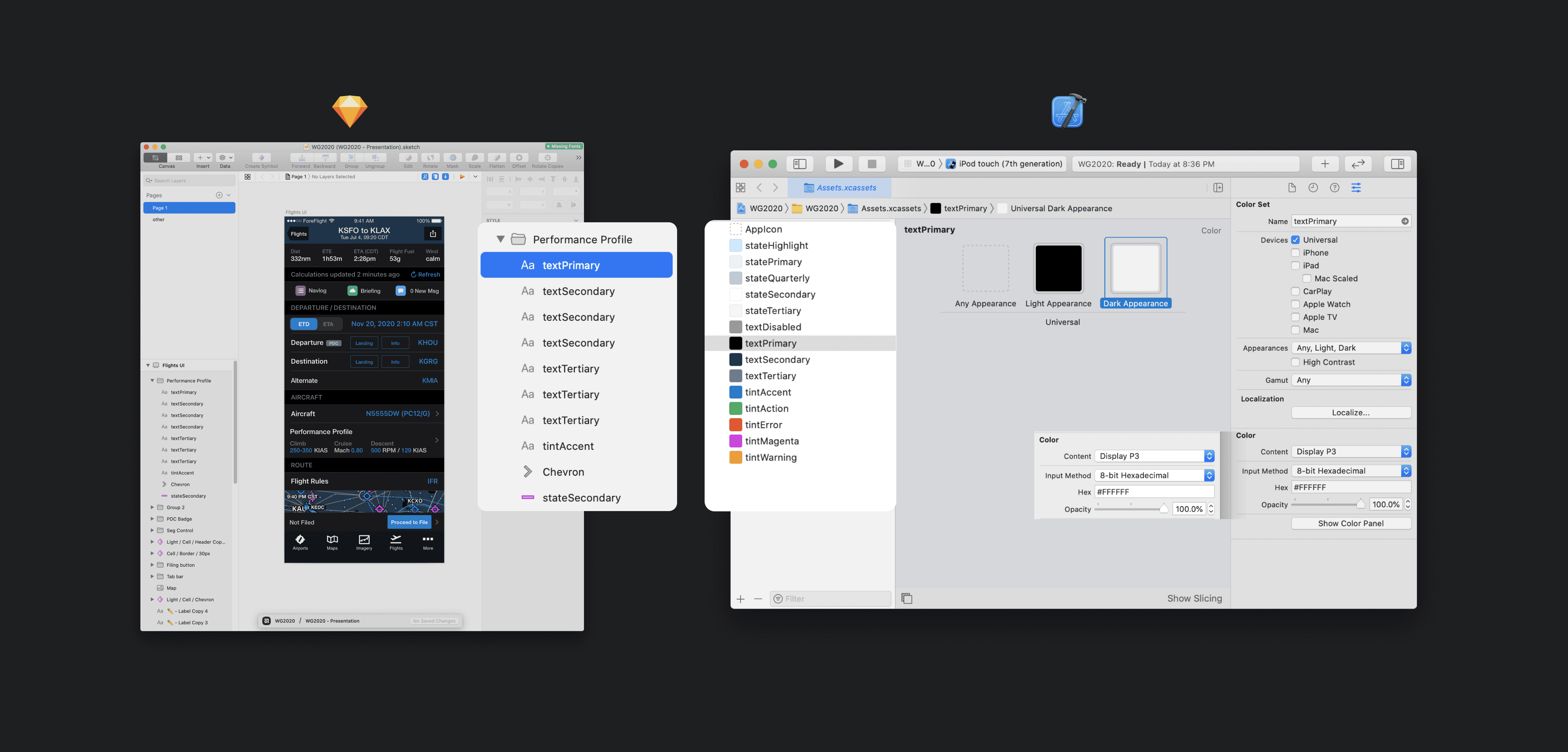Select the 'other' page in Sketch
Screen dimensions: 1568x752
(159, 220)
